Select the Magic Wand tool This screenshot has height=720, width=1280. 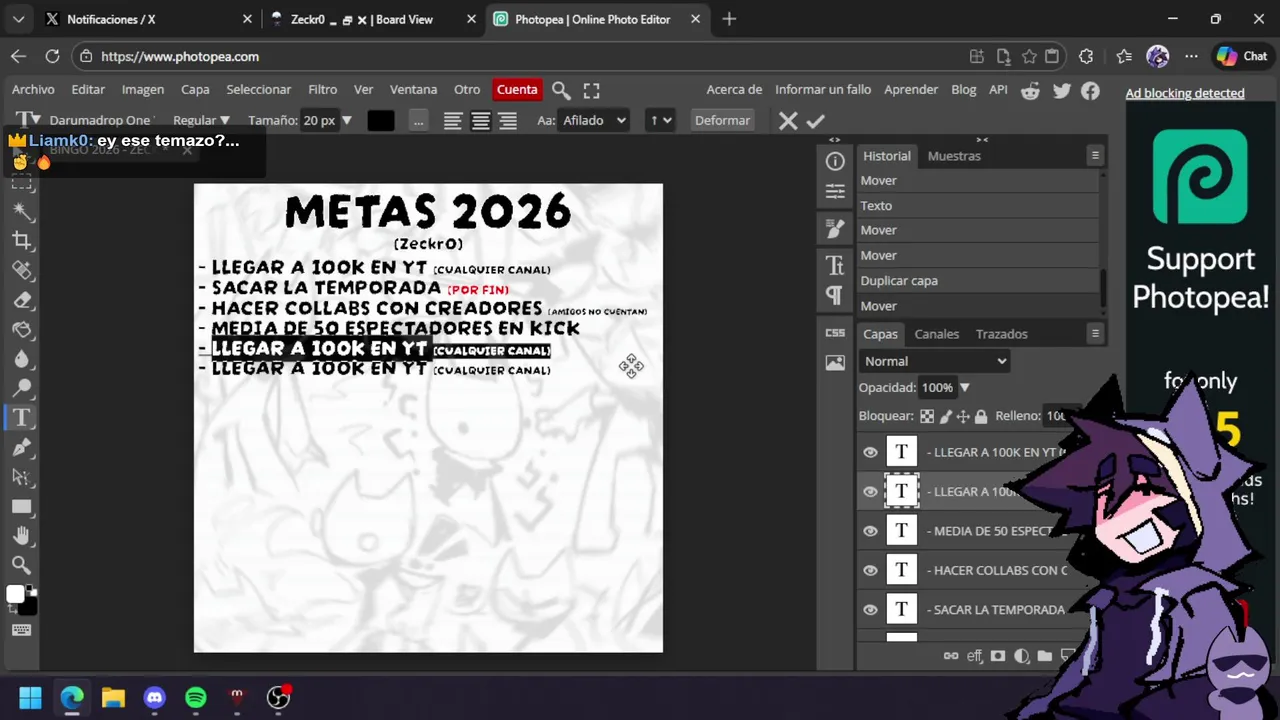tap(22, 211)
